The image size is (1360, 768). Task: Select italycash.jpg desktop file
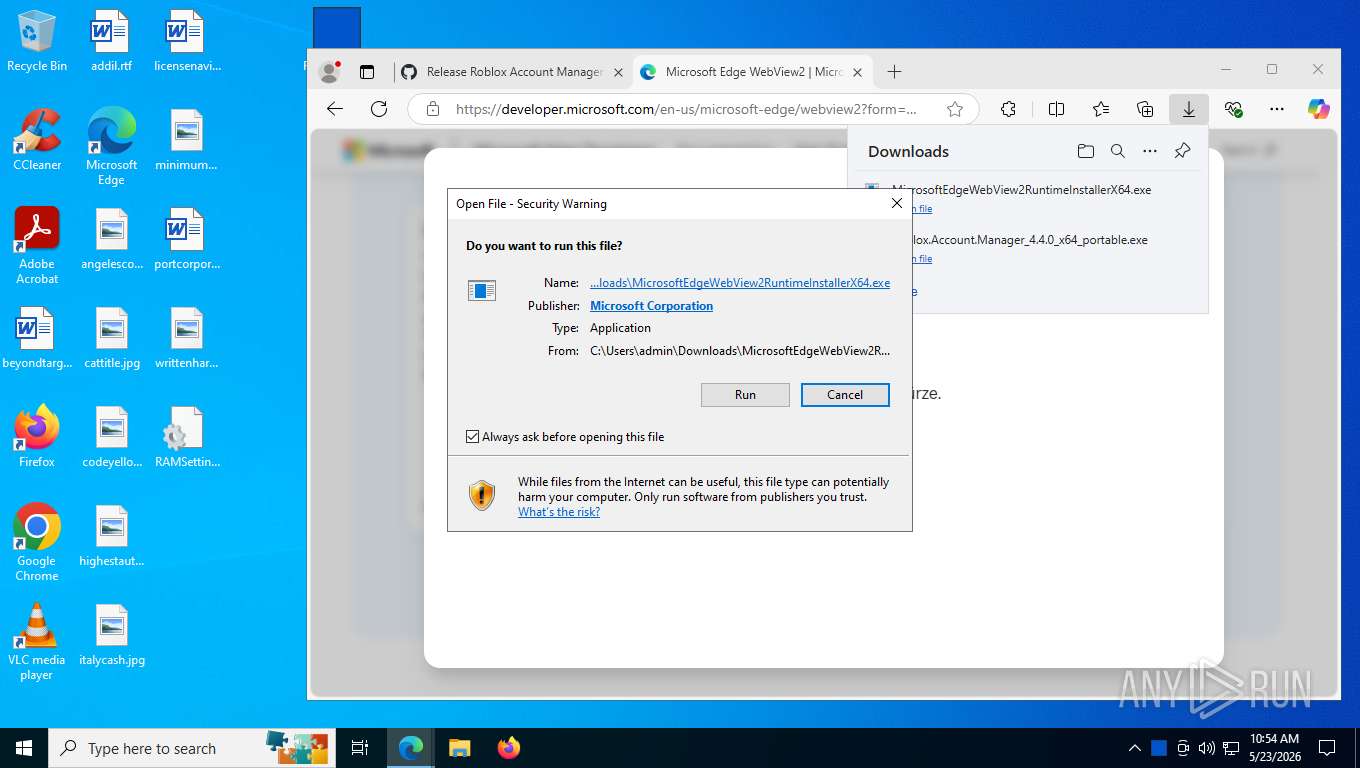click(x=112, y=635)
